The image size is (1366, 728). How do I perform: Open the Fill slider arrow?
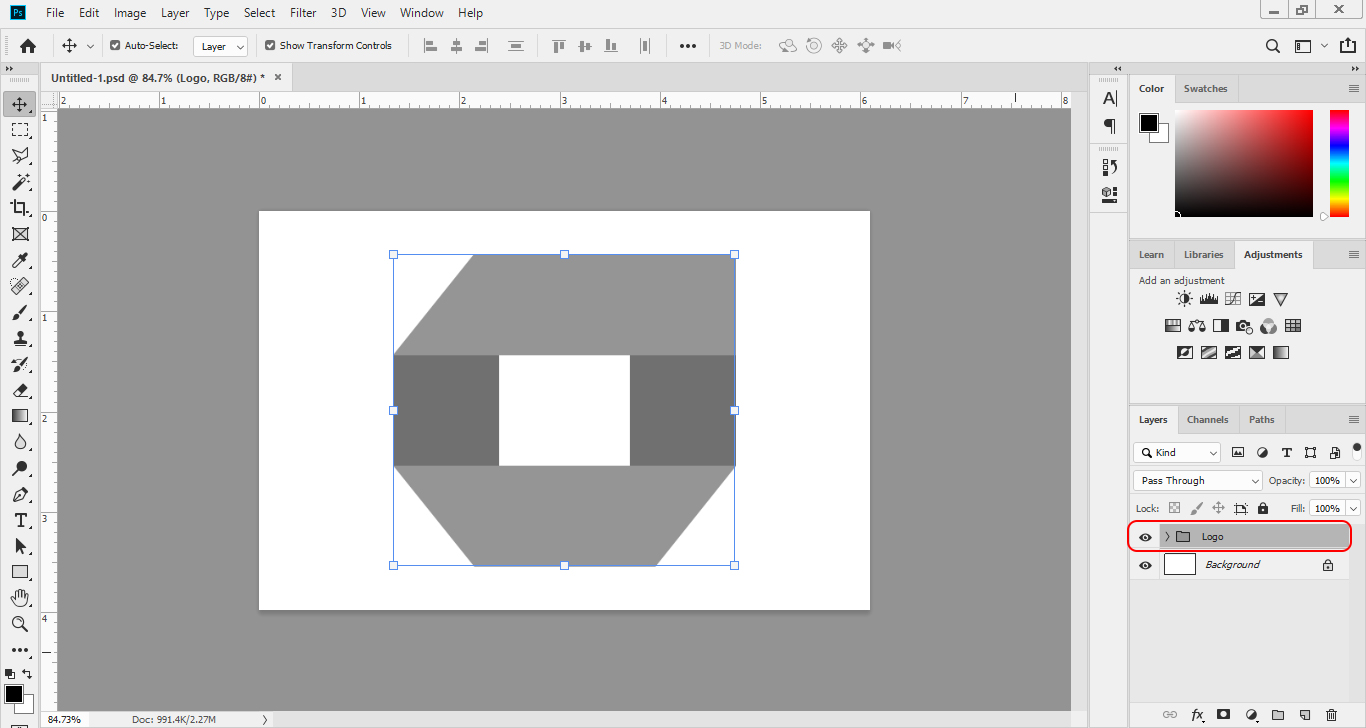1354,508
